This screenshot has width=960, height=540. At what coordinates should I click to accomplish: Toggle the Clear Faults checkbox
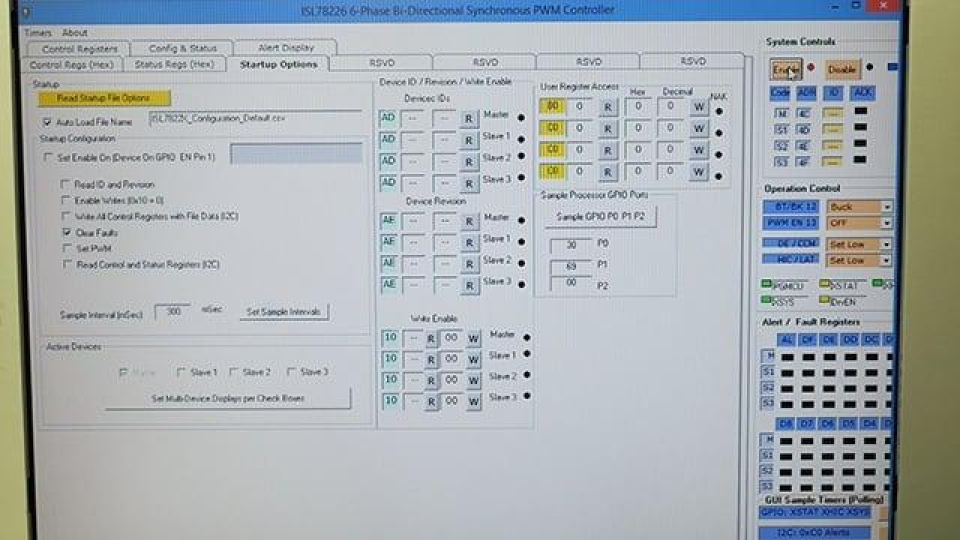[x=67, y=232]
